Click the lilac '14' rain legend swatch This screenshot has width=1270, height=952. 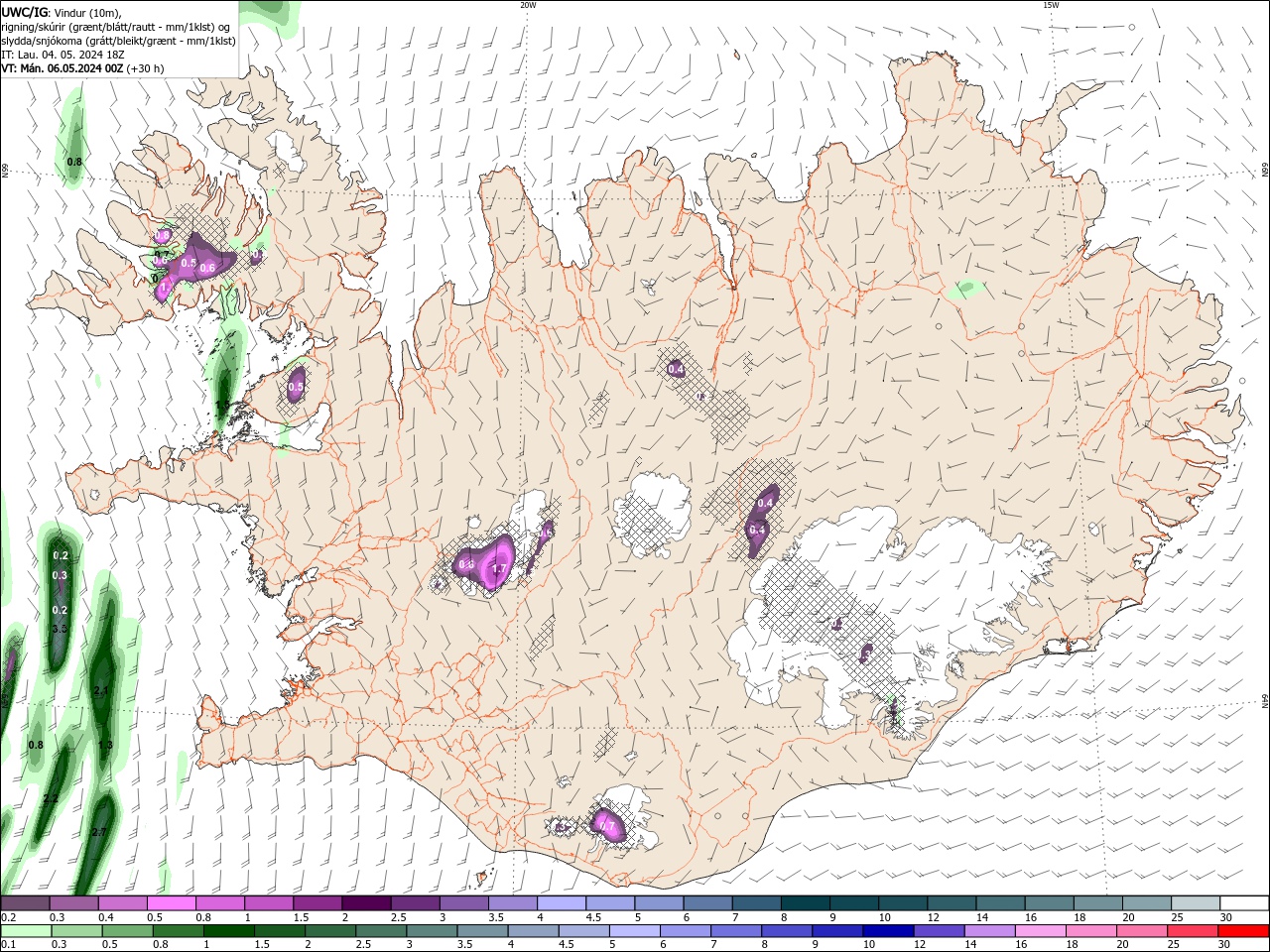[990, 931]
